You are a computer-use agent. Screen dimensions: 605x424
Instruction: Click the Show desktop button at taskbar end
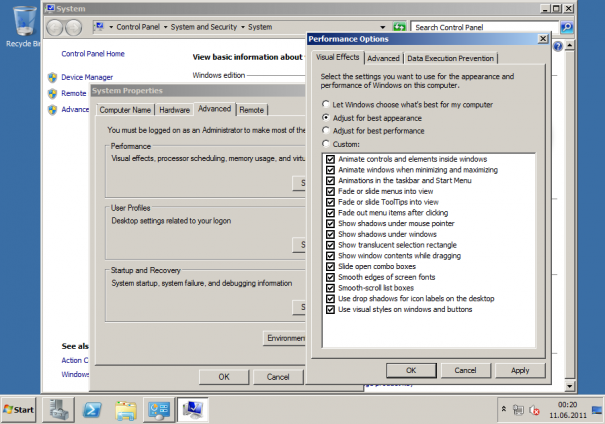tap(597, 410)
